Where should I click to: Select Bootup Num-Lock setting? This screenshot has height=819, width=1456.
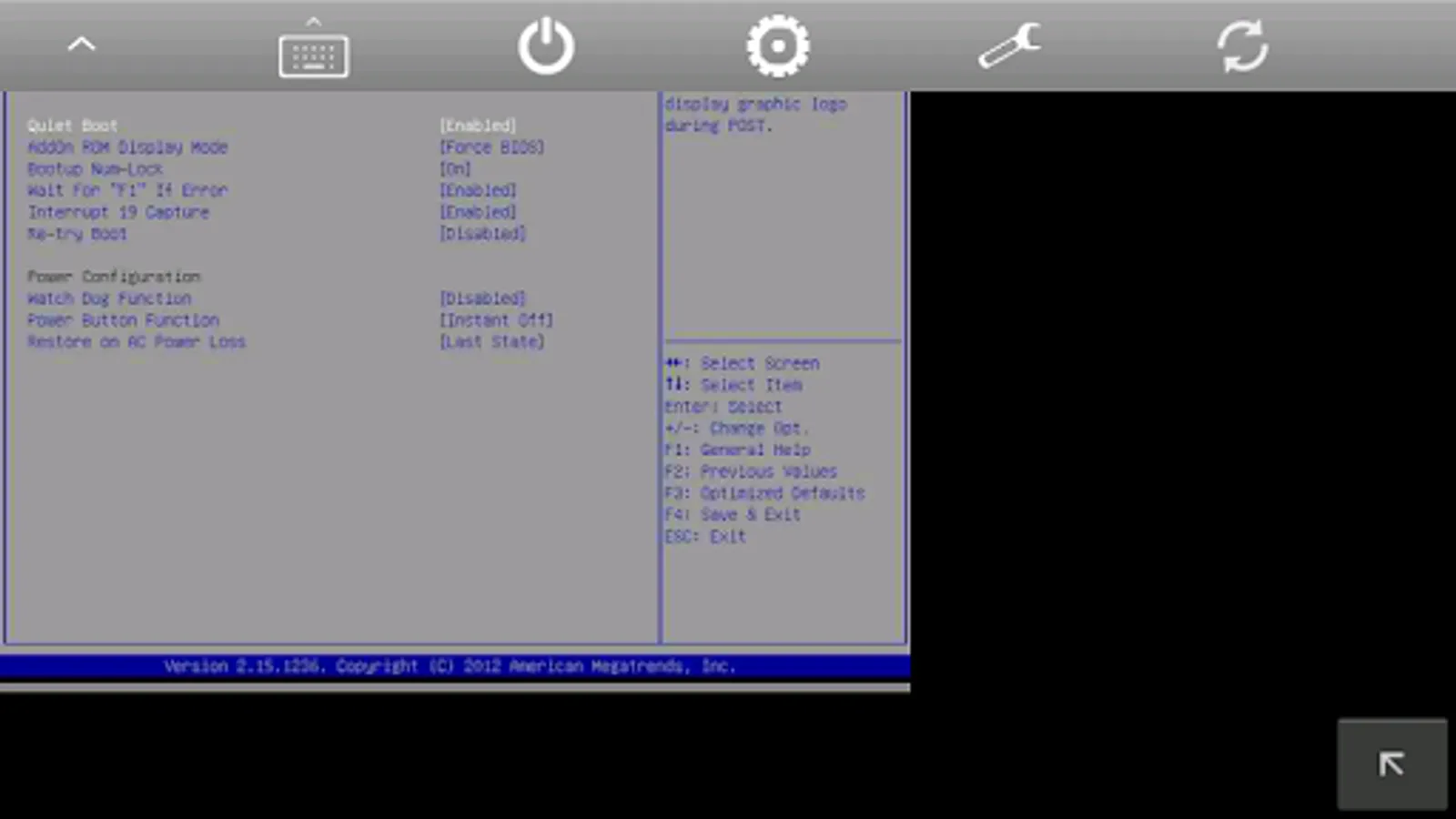pos(95,169)
